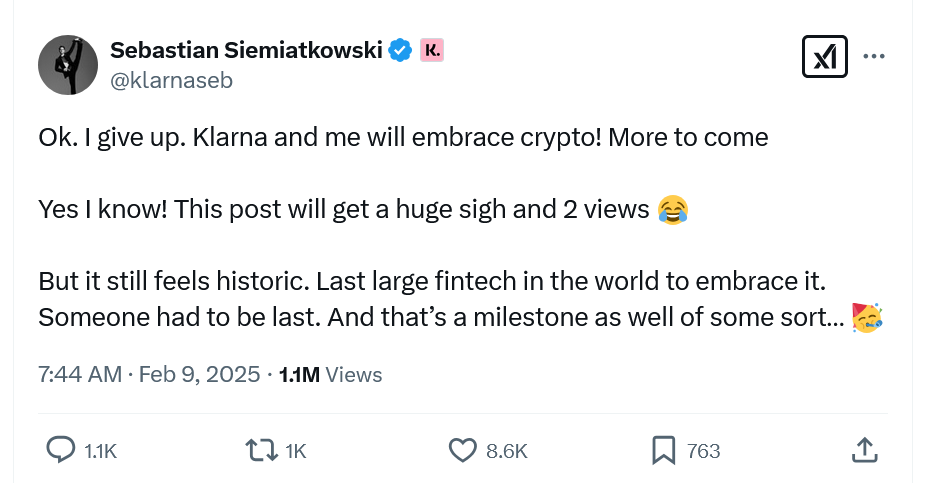Open Sebastian Siemiatkowski's profile avatar
Screen dimensions: 925x483
pos(67,66)
